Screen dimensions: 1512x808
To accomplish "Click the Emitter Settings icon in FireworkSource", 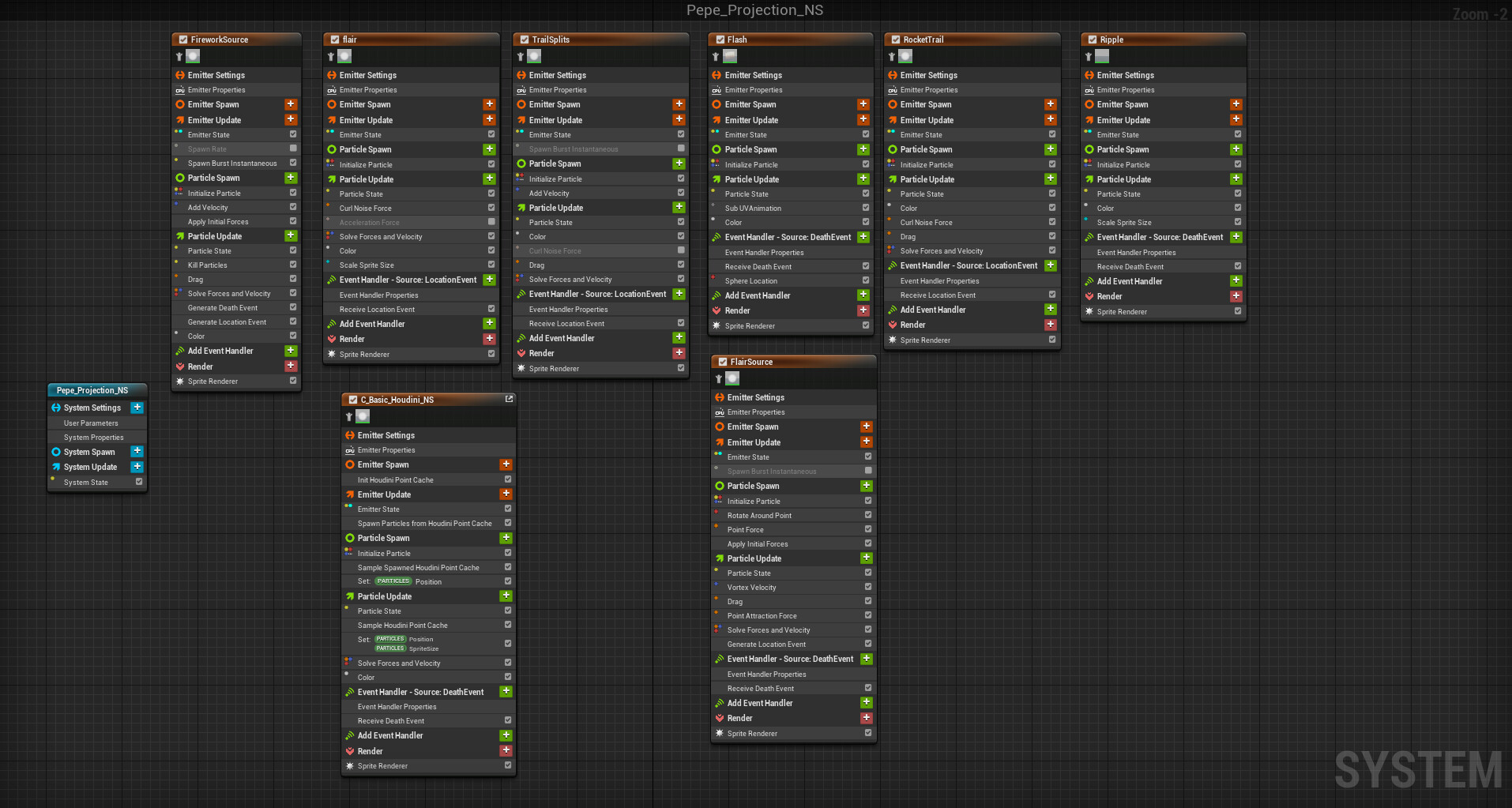I will (x=179, y=74).
